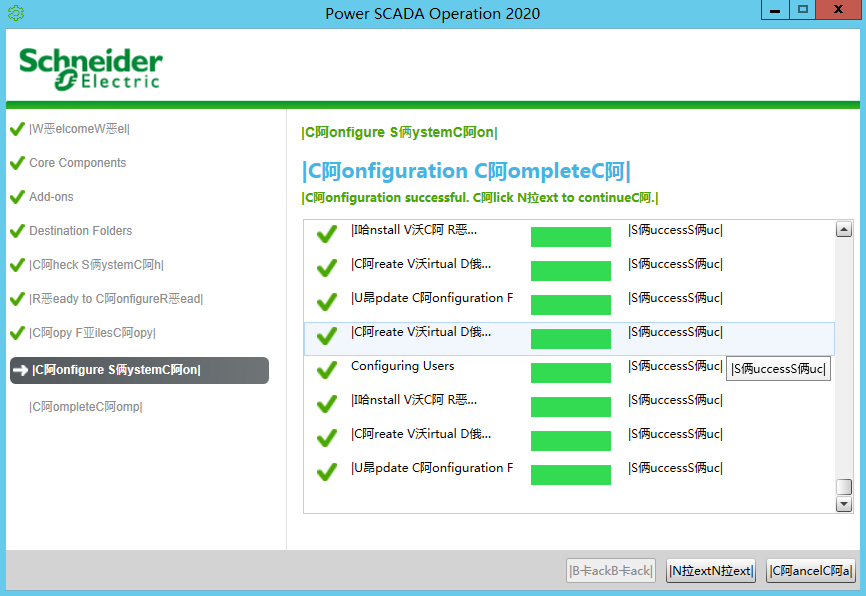Click the Next button
Screen dimensions: 866x596
(x=711, y=571)
